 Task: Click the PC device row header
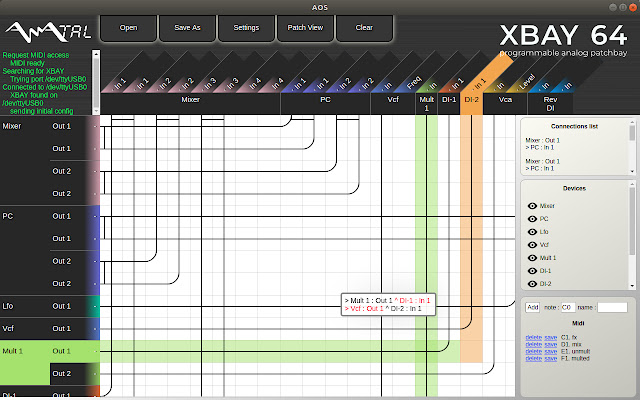click(8, 216)
